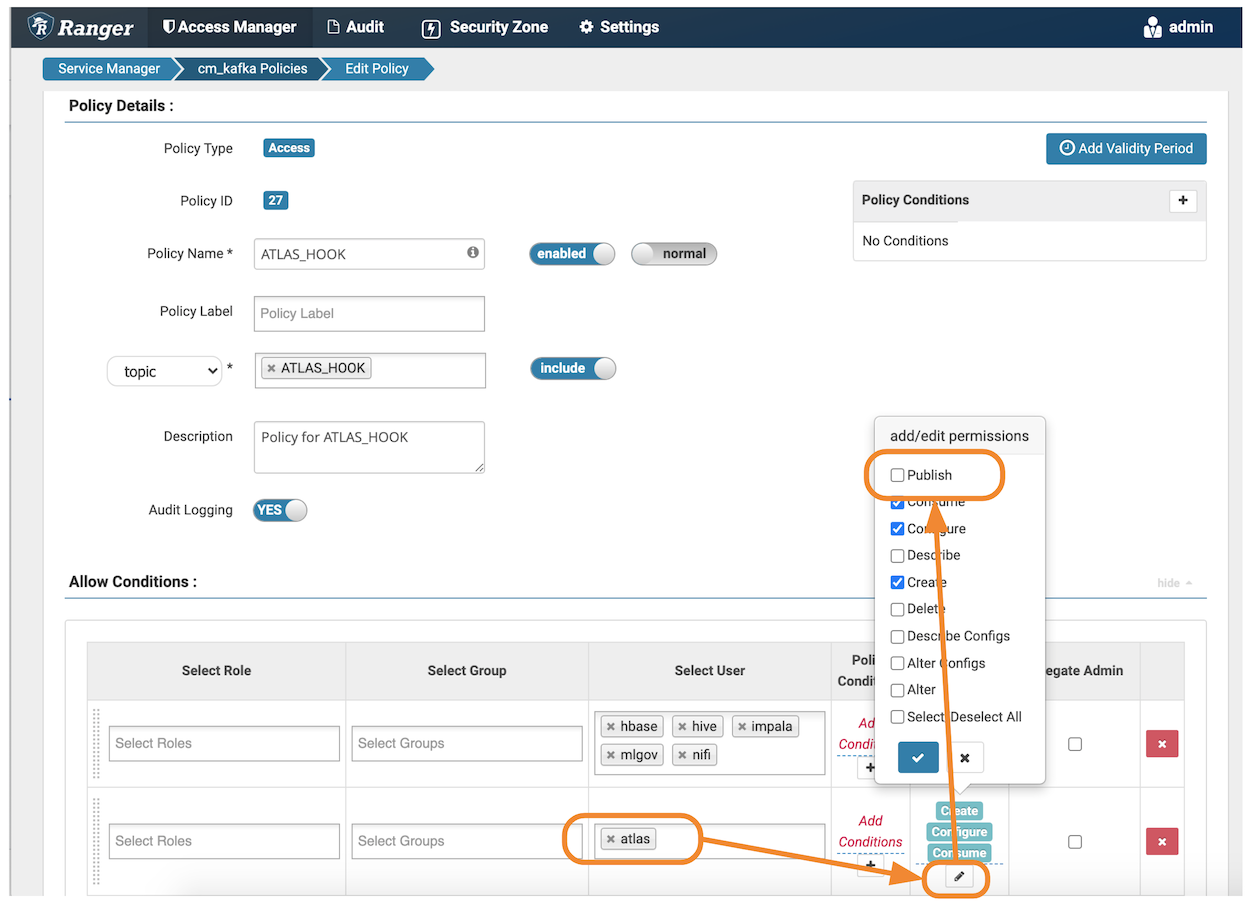Viewport: 1246px width, 902px height.
Task: Open the admin user menu
Action: pos(1178,27)
